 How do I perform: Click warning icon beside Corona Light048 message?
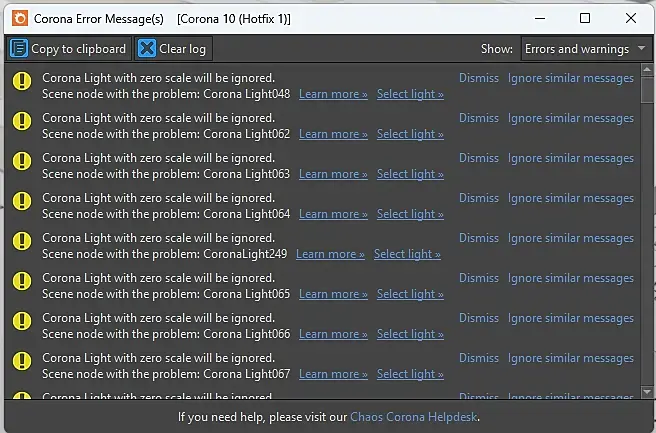pyautogui.click(x=22, y=85)
